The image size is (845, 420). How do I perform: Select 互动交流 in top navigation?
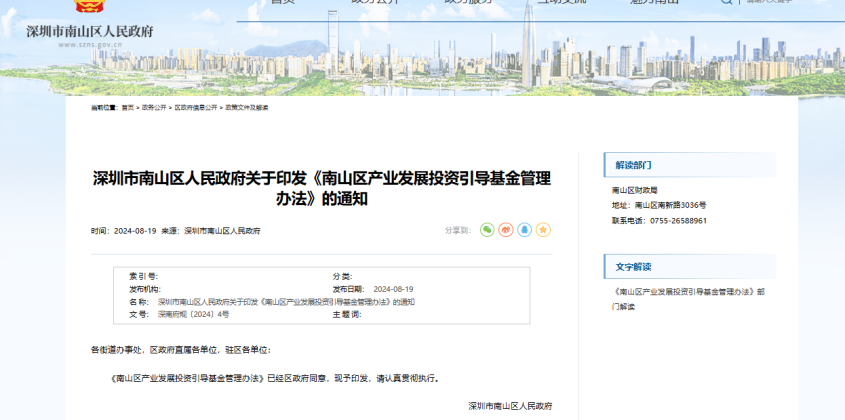[561, 3]
